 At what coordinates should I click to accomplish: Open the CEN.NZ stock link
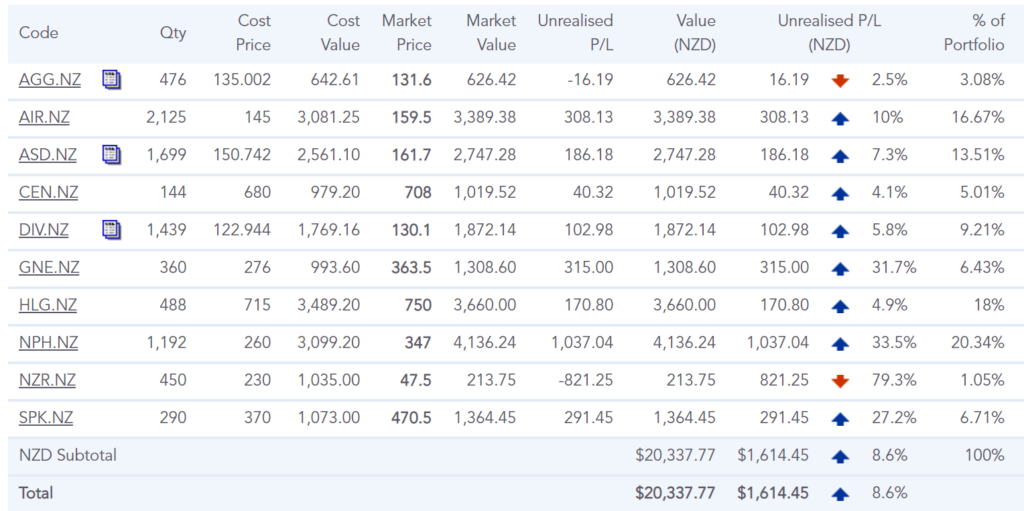[46, 193]
